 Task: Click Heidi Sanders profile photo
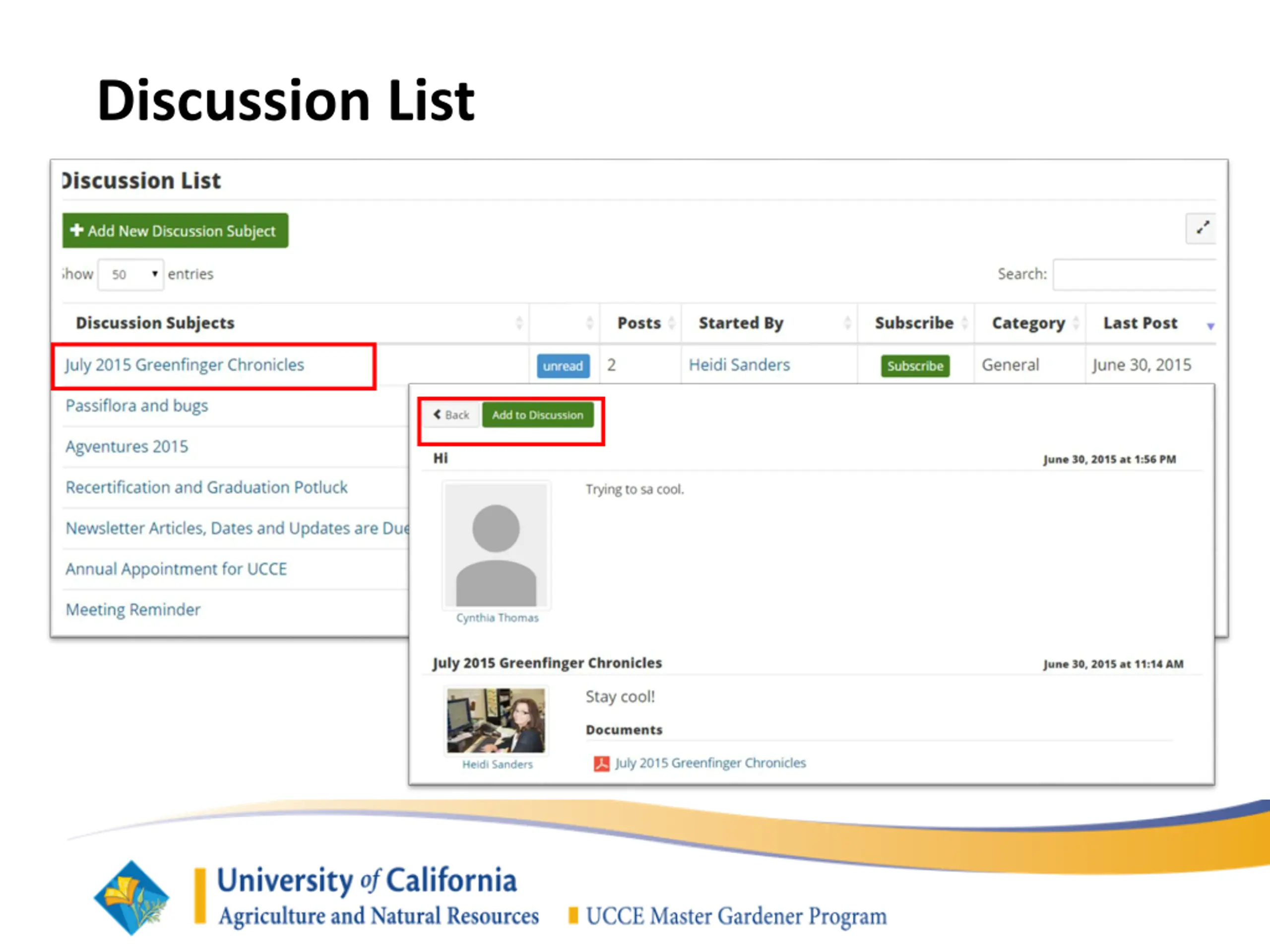[496, 720]
